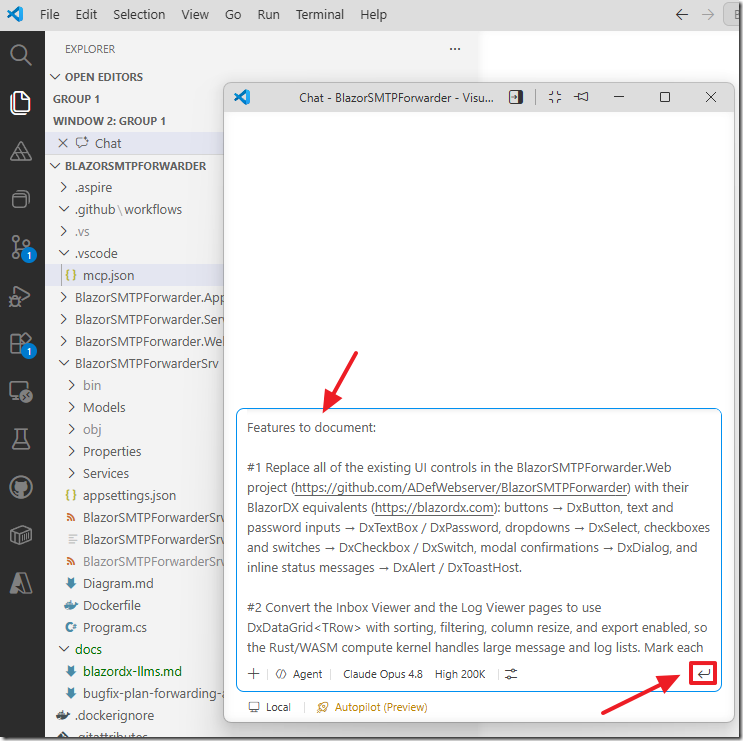Send the chat message with enter icon

703,673
